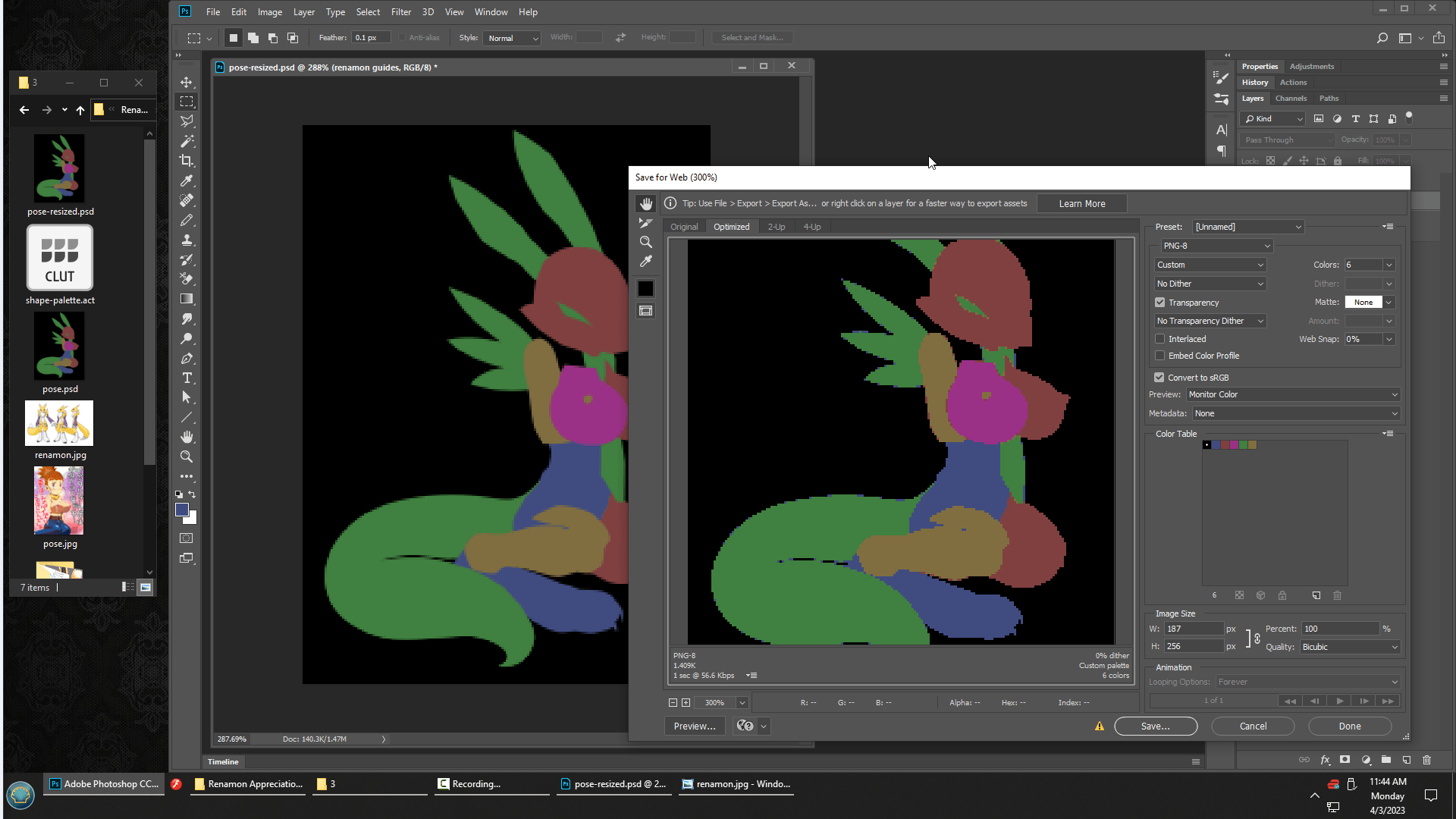Toggle slices visibility icon in dialog
The width and height of the screenshot is (1456, 819).
pos(645,311)
